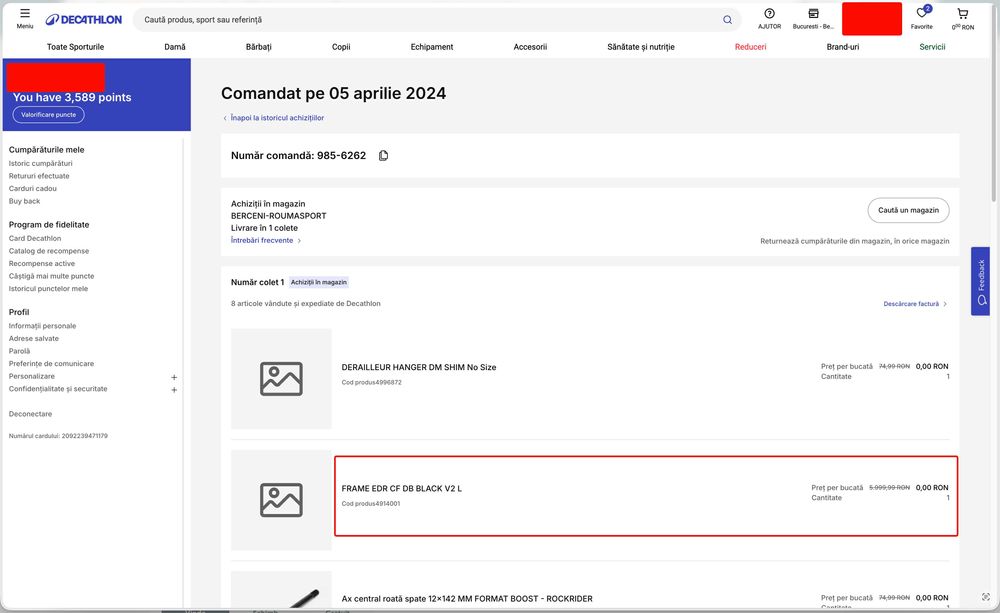Open Card Decathlon in sidebar
The height and width of the screenshot is (613, 1000).
pyautogui.click(x=34, y=239)
